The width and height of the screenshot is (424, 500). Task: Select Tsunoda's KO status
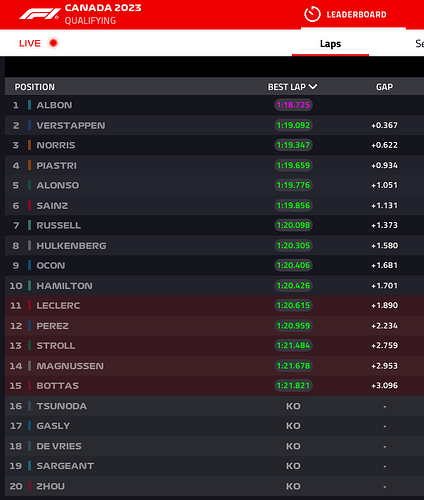293,406
